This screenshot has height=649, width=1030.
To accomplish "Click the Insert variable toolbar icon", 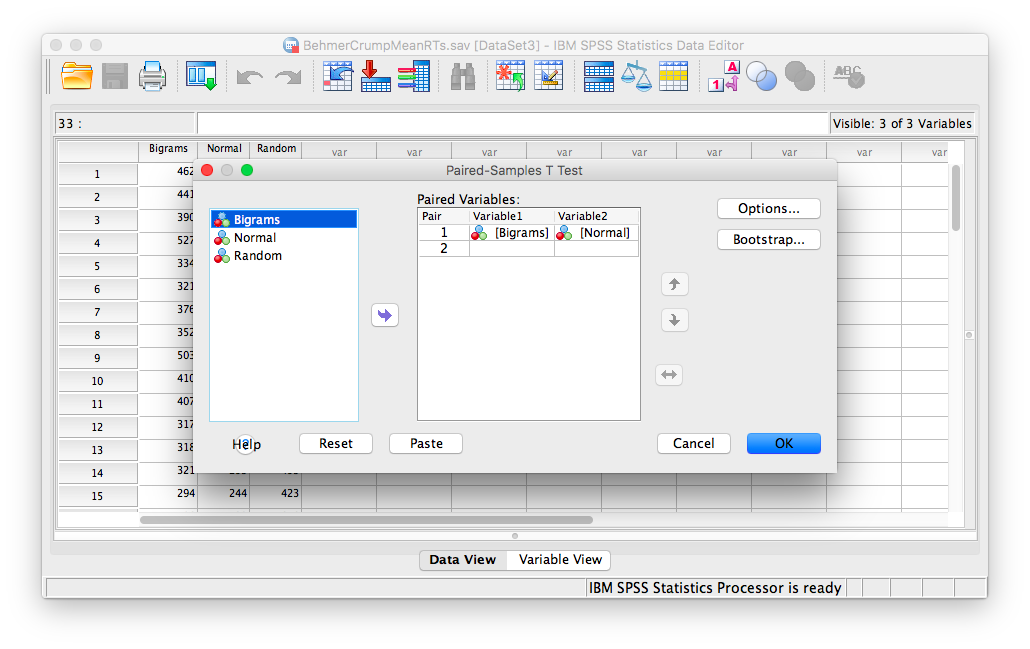I will click(549, 76).
